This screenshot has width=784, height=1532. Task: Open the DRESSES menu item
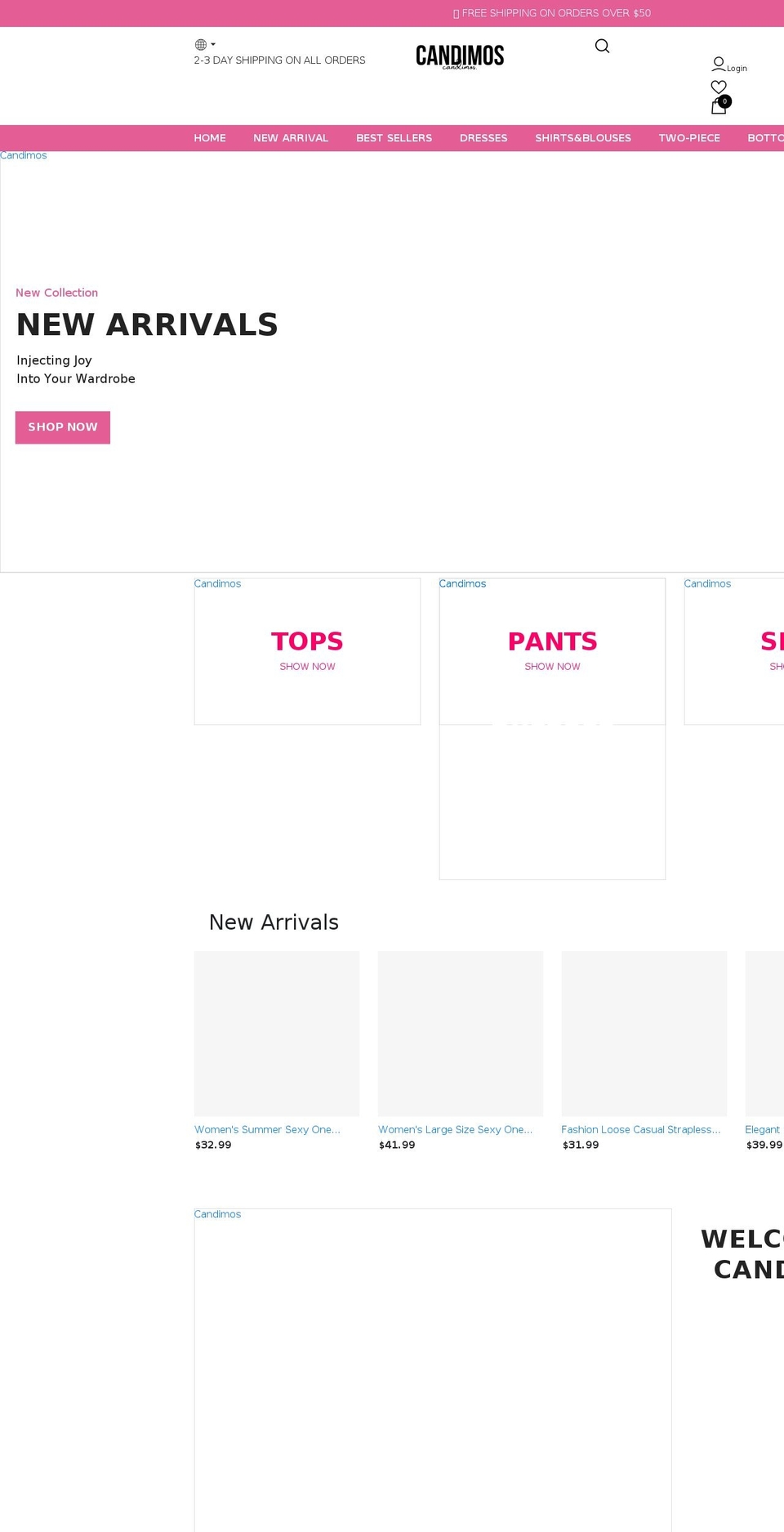pyautogui.click(x=483, y=138)
